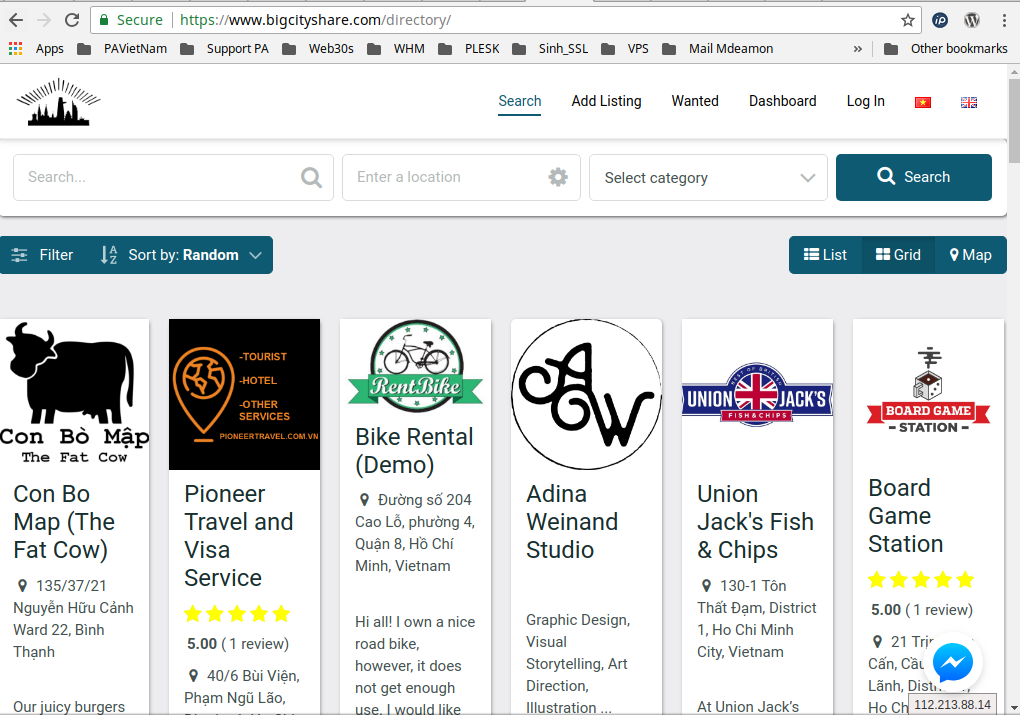Open the Wanted nav item
Screen dimensions: 1020x715
point(695,101)
